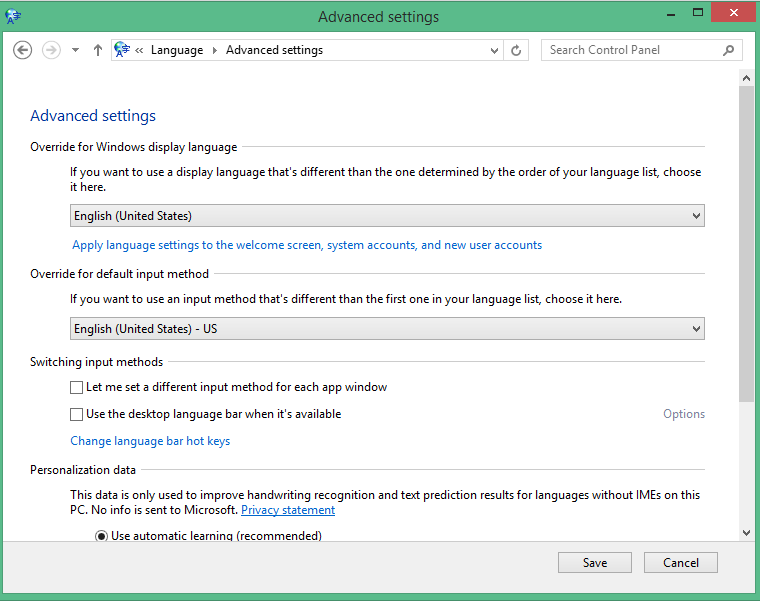Open the Windows display language dropdown

(387, 216)
